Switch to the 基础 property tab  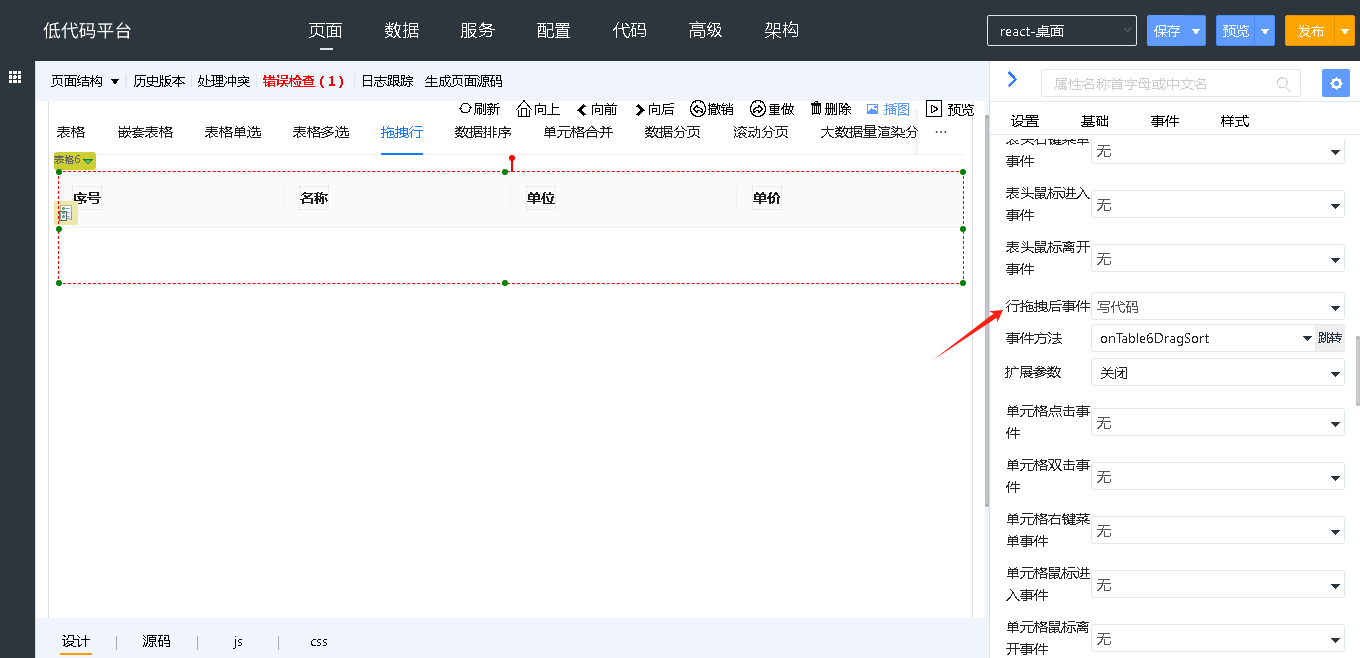click(1095, 121)
